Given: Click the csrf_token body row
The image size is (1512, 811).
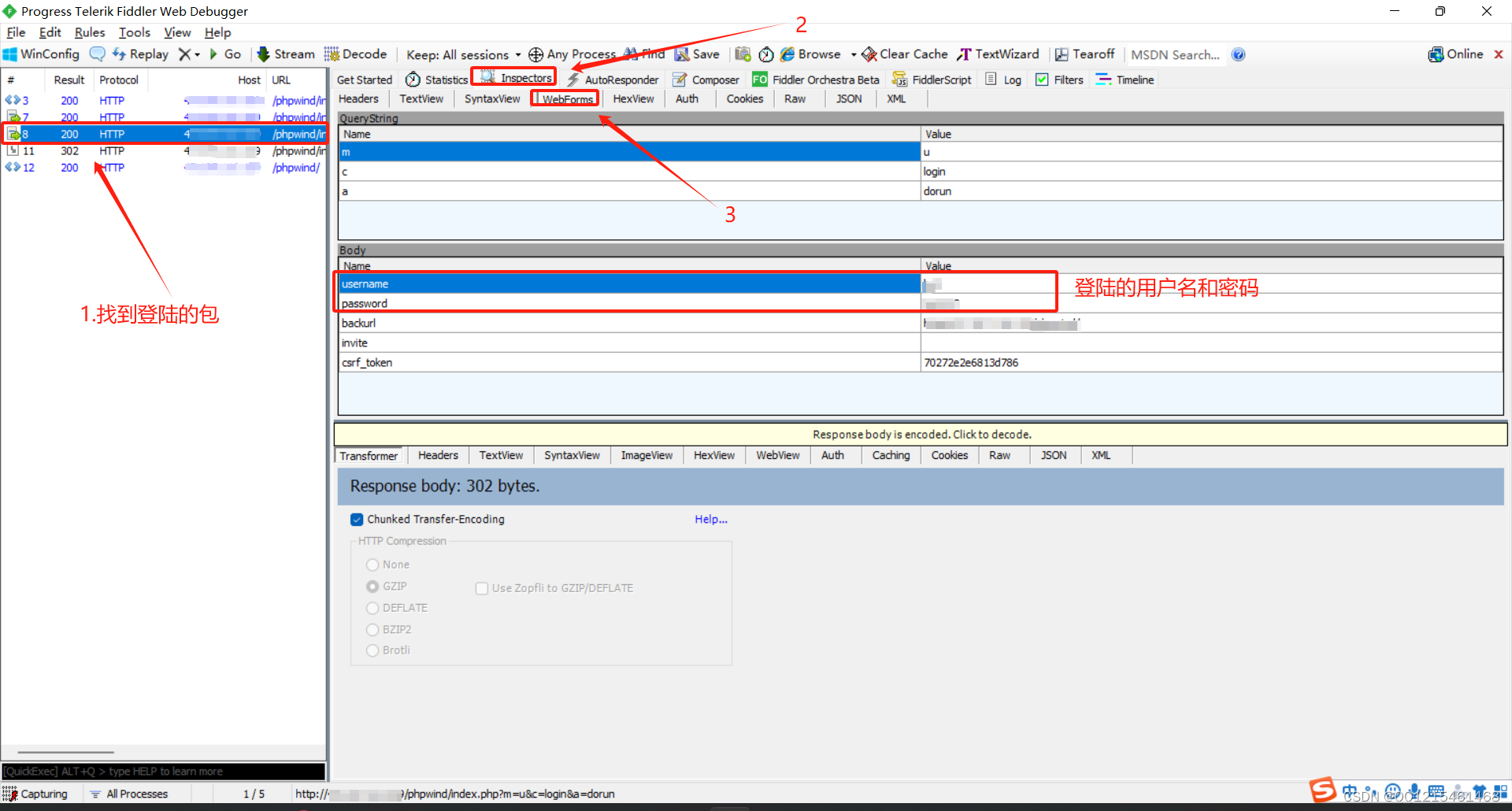Looking at the screenshot, I should pyautogui.click(x=921, y=362).
